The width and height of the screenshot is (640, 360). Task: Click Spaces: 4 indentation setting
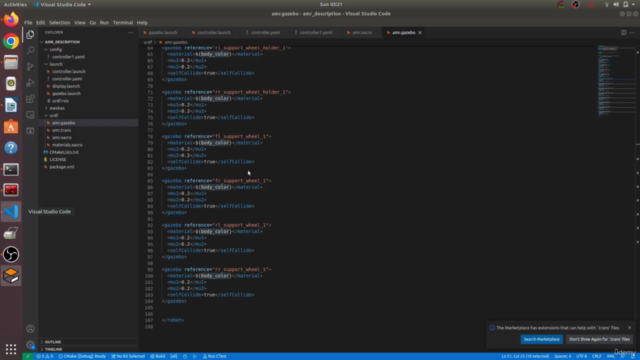tap(562, 356)
